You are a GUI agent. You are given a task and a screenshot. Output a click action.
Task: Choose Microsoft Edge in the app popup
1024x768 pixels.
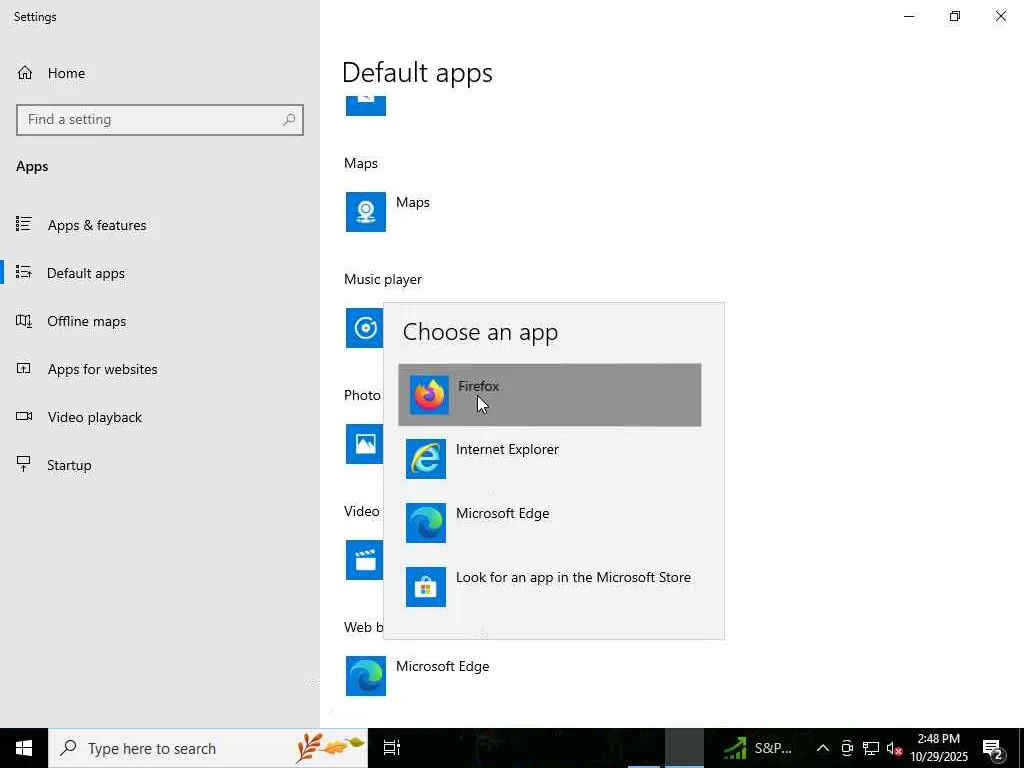tap(549, 522)
